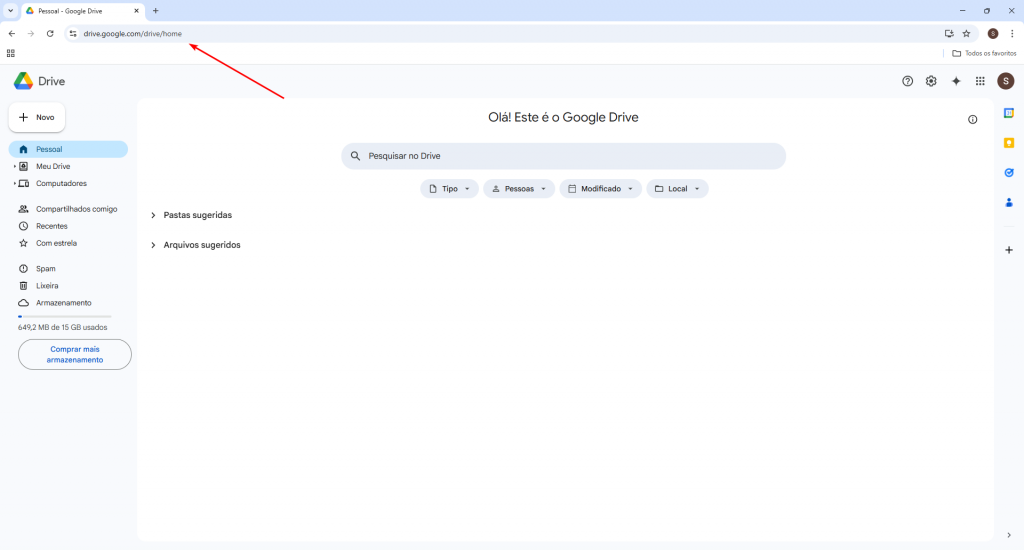Screen dimensions: 1024x550
Task: Open the Keep side panel icon
Action: pos(1008,143)
